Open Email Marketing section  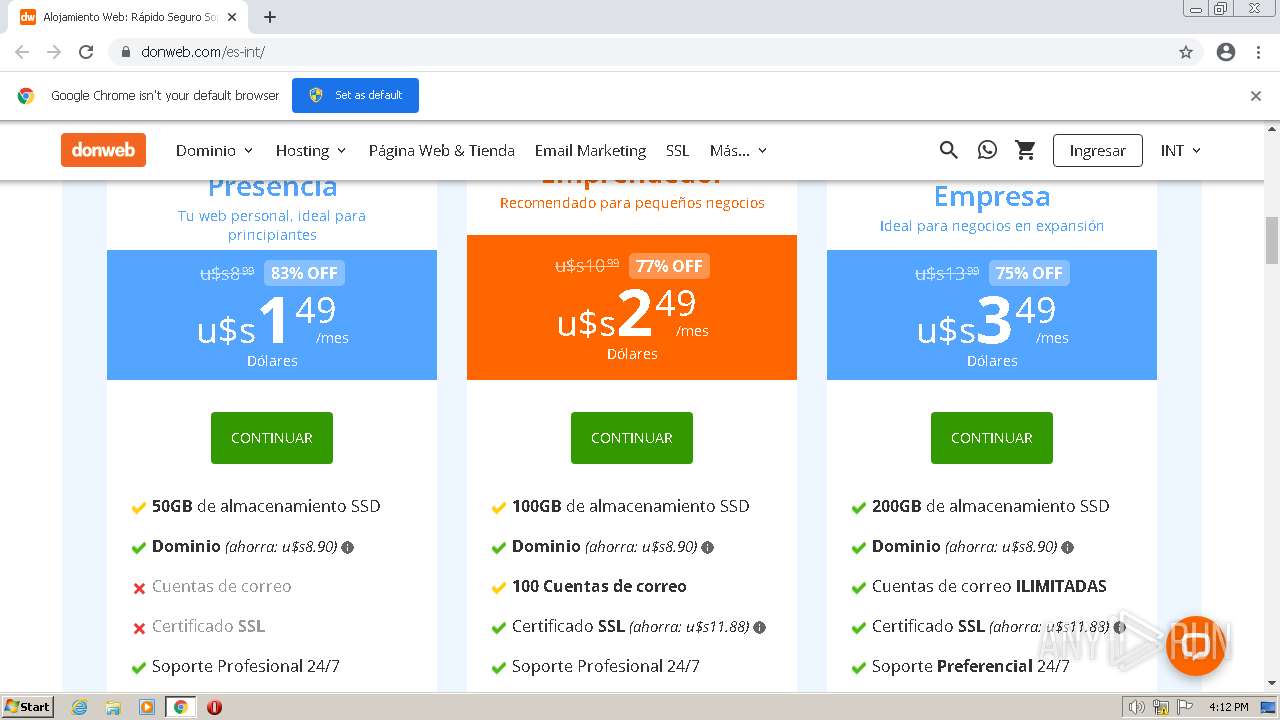(x=590, y=150)
